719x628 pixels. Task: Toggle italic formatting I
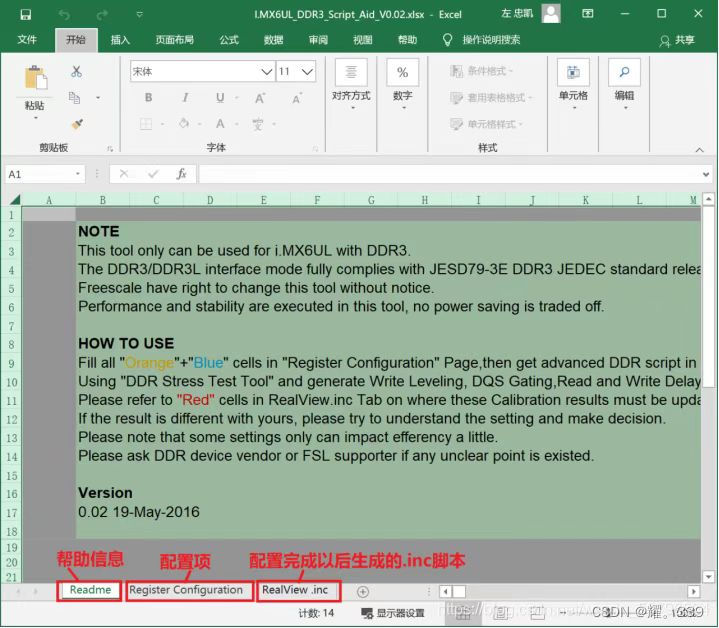tap(185, 98)
